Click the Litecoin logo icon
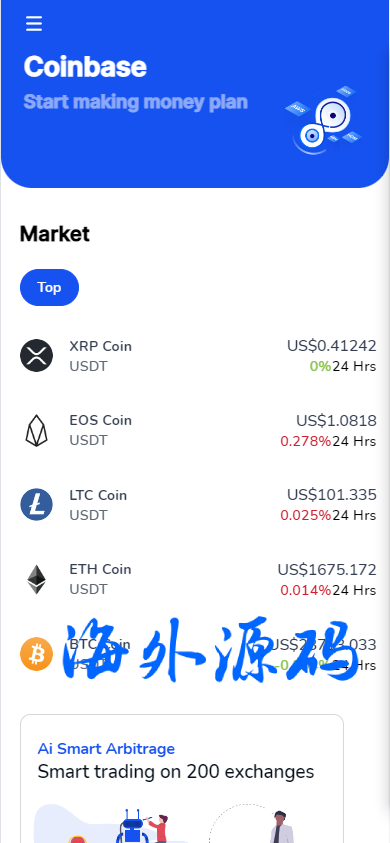 (x=37, y=504)
